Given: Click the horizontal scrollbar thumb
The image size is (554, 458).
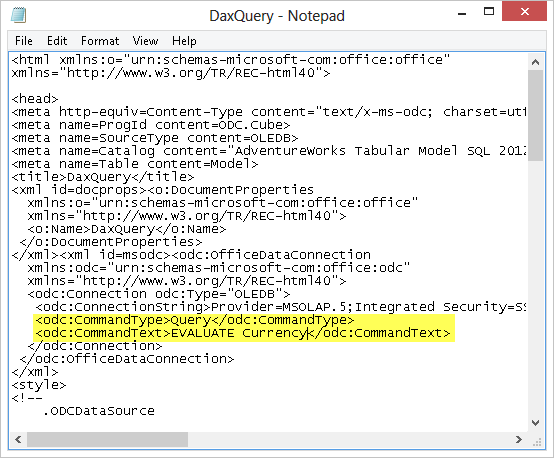Looking at the screenshot, I should [x=107, y=439].
